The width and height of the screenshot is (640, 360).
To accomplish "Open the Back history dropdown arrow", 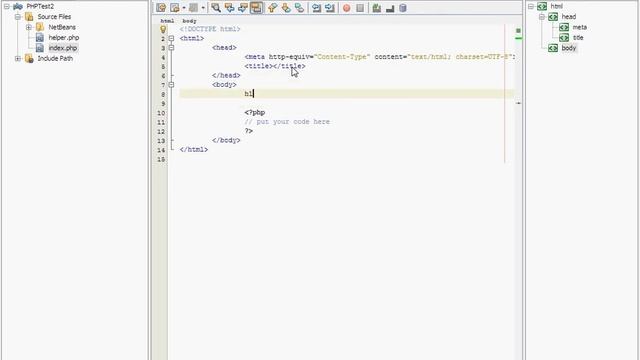I will tap(184, 8).
